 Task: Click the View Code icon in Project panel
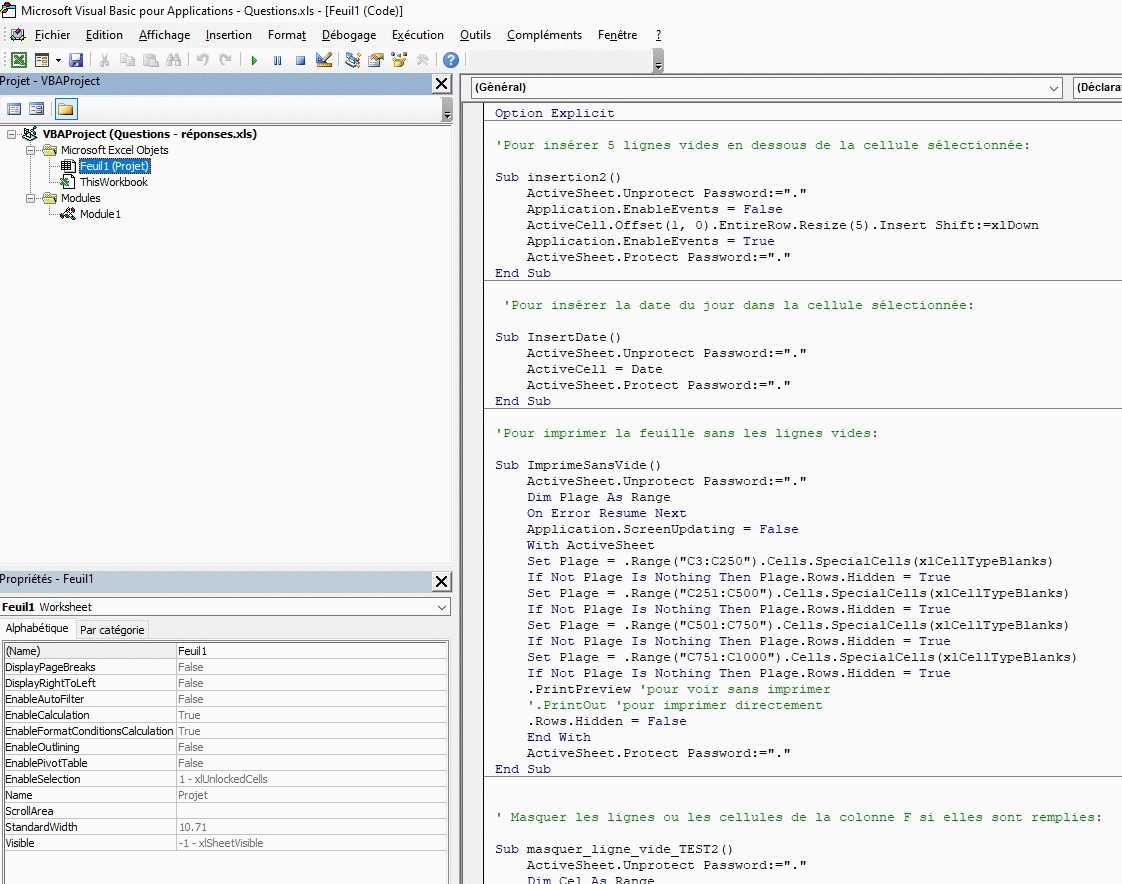click(x=14, y=109)
